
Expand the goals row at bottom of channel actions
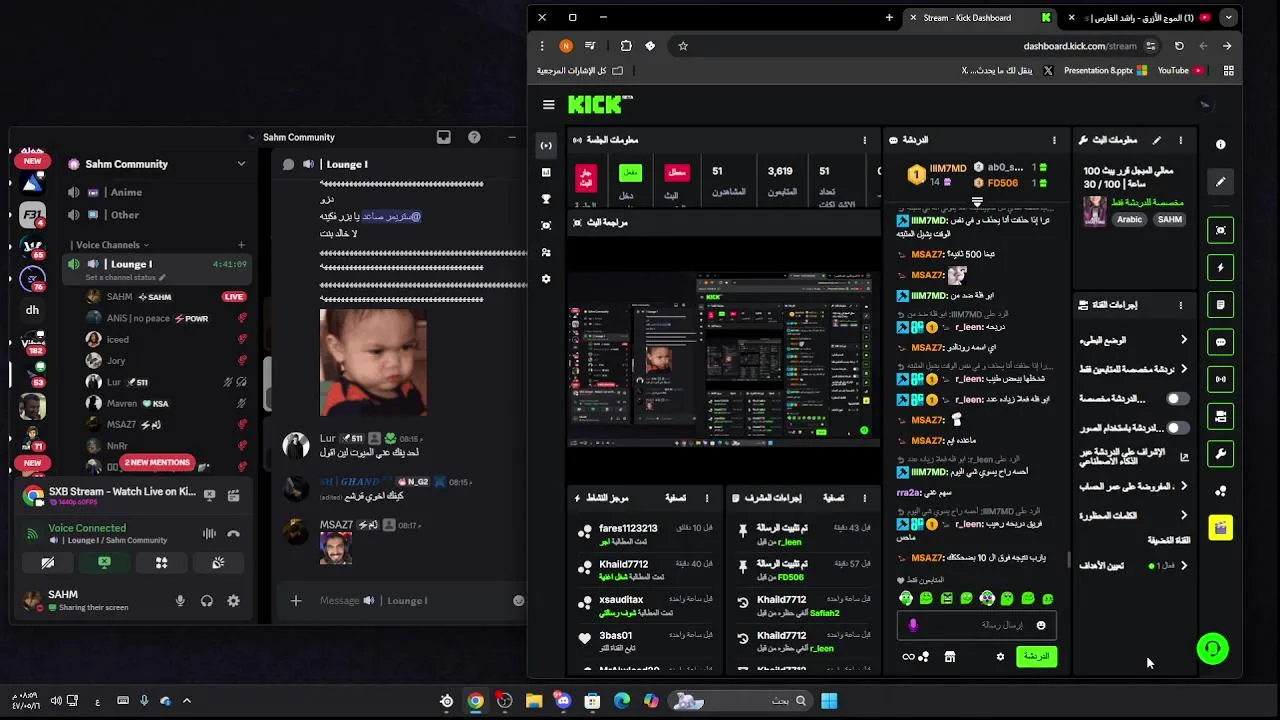click(1134, 565)
